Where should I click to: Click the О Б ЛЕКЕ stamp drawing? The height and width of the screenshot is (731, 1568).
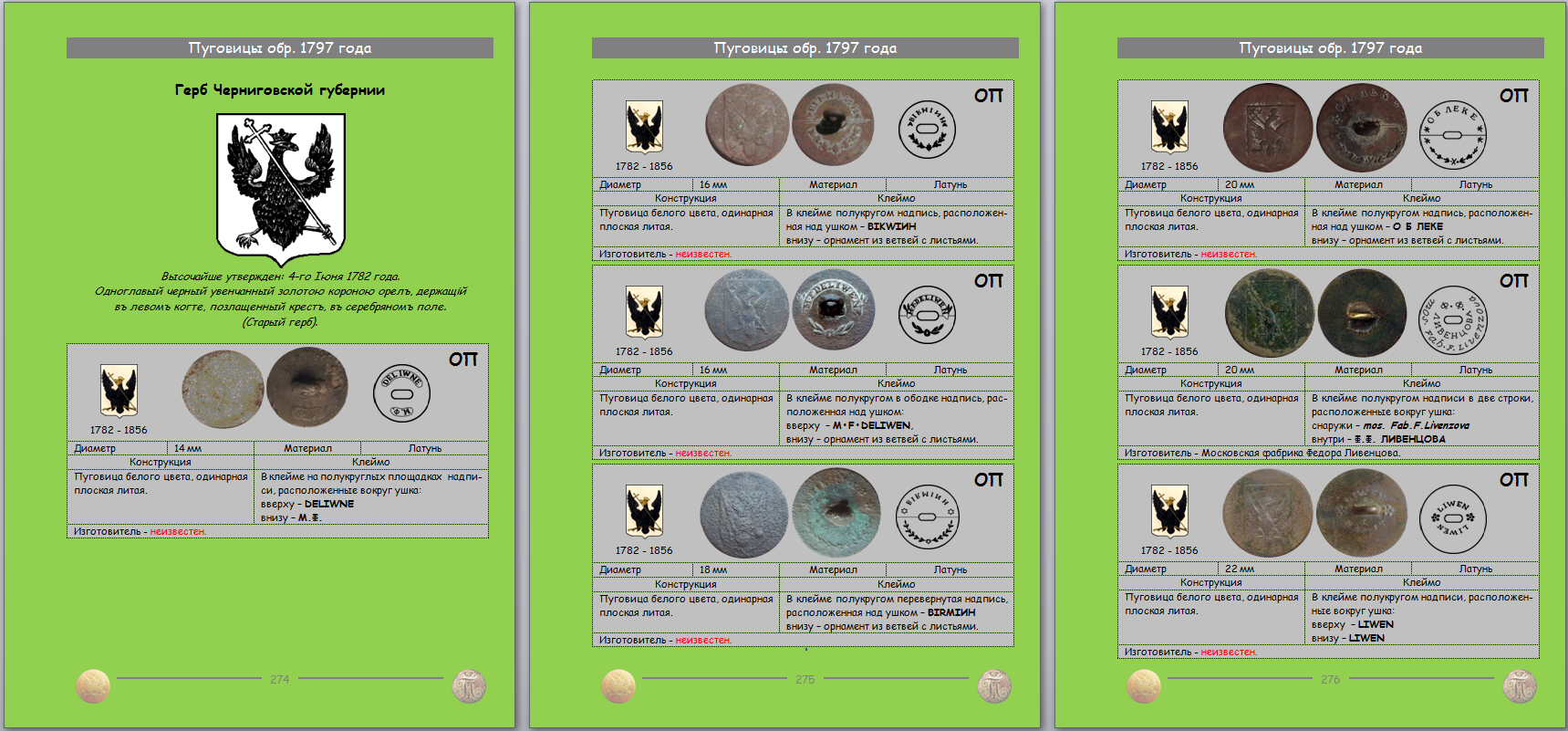(1452, 135)
